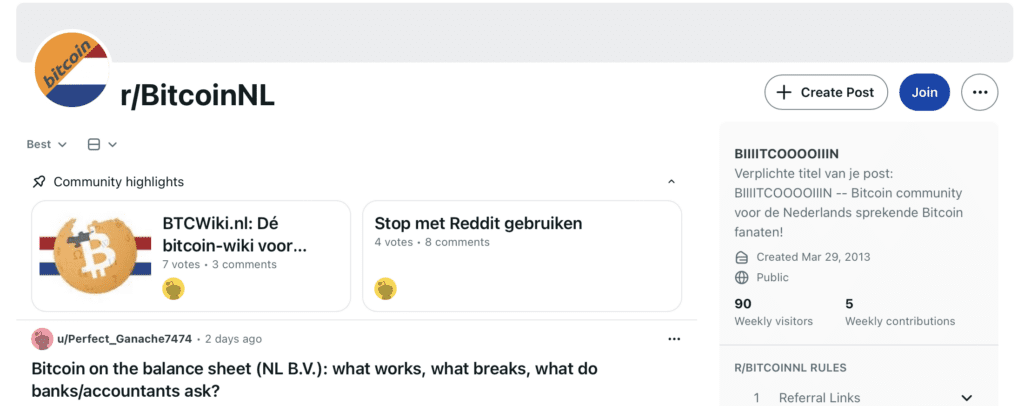Open the BTCWiki.nl highlight thumbnail
Image resolution: width=1024 pixels, height=406 pixels.
click(x=95, y=256)
